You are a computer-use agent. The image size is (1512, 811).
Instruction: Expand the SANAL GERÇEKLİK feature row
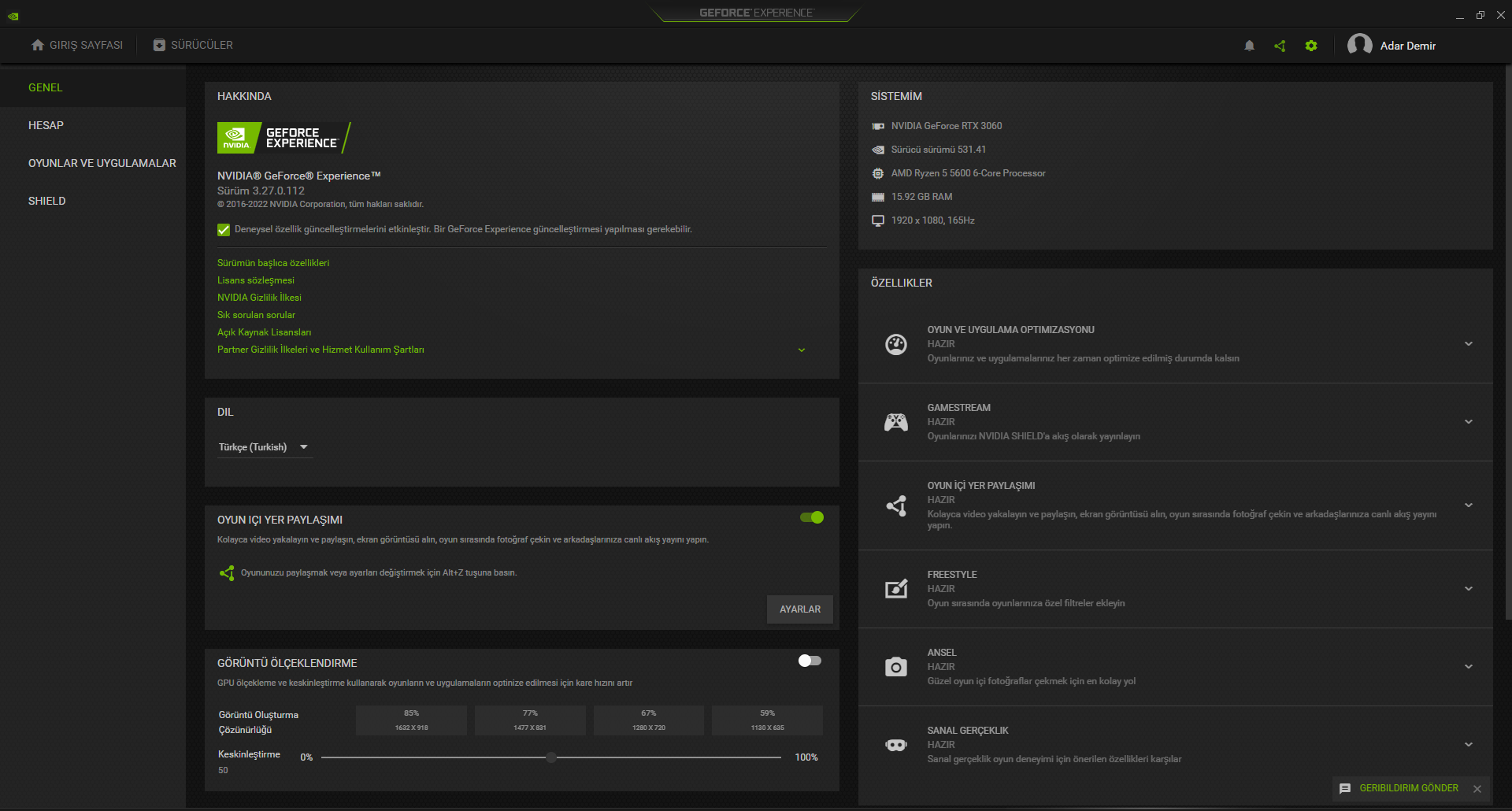point(1469,745)
